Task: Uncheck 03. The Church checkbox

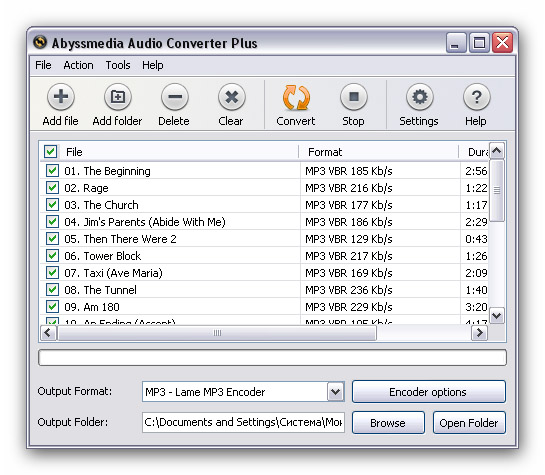Action: coord(52,204)
